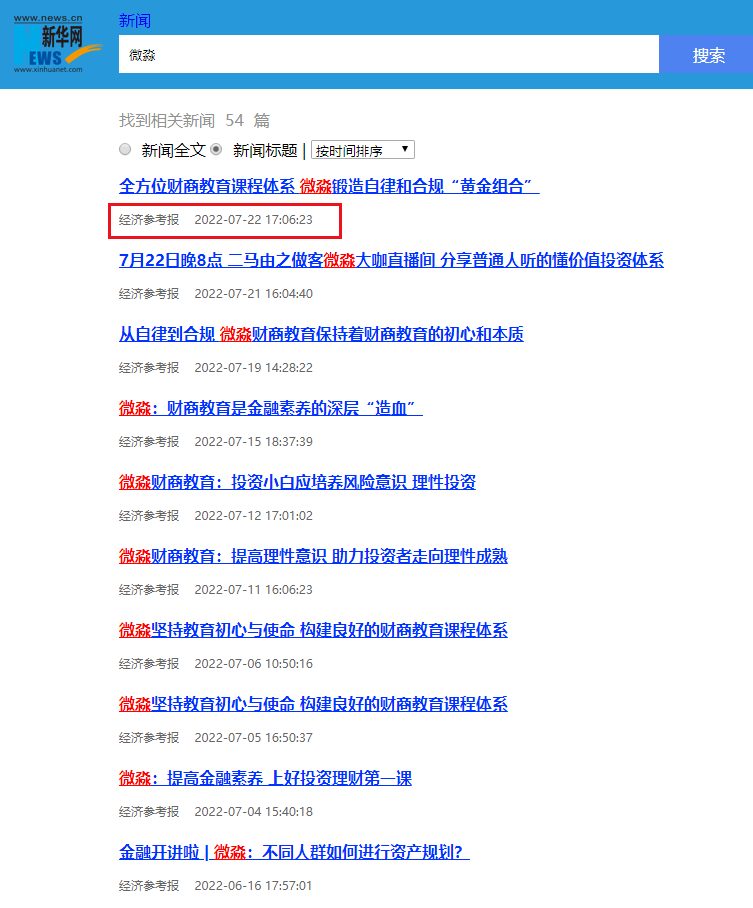Click the result count text 找到相关新闻 54 篇
This screenshot has height=908, width=753.
point(195,120)
